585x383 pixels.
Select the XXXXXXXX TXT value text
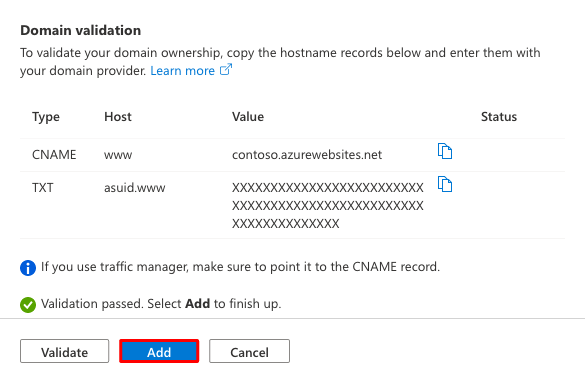coord(328,205)
